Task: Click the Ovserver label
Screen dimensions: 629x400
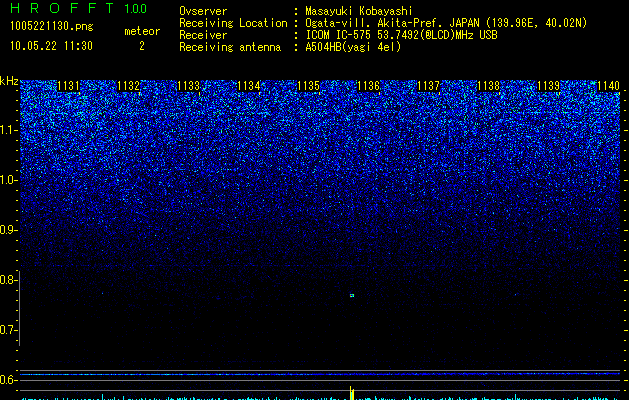Action: coord(203,11)
